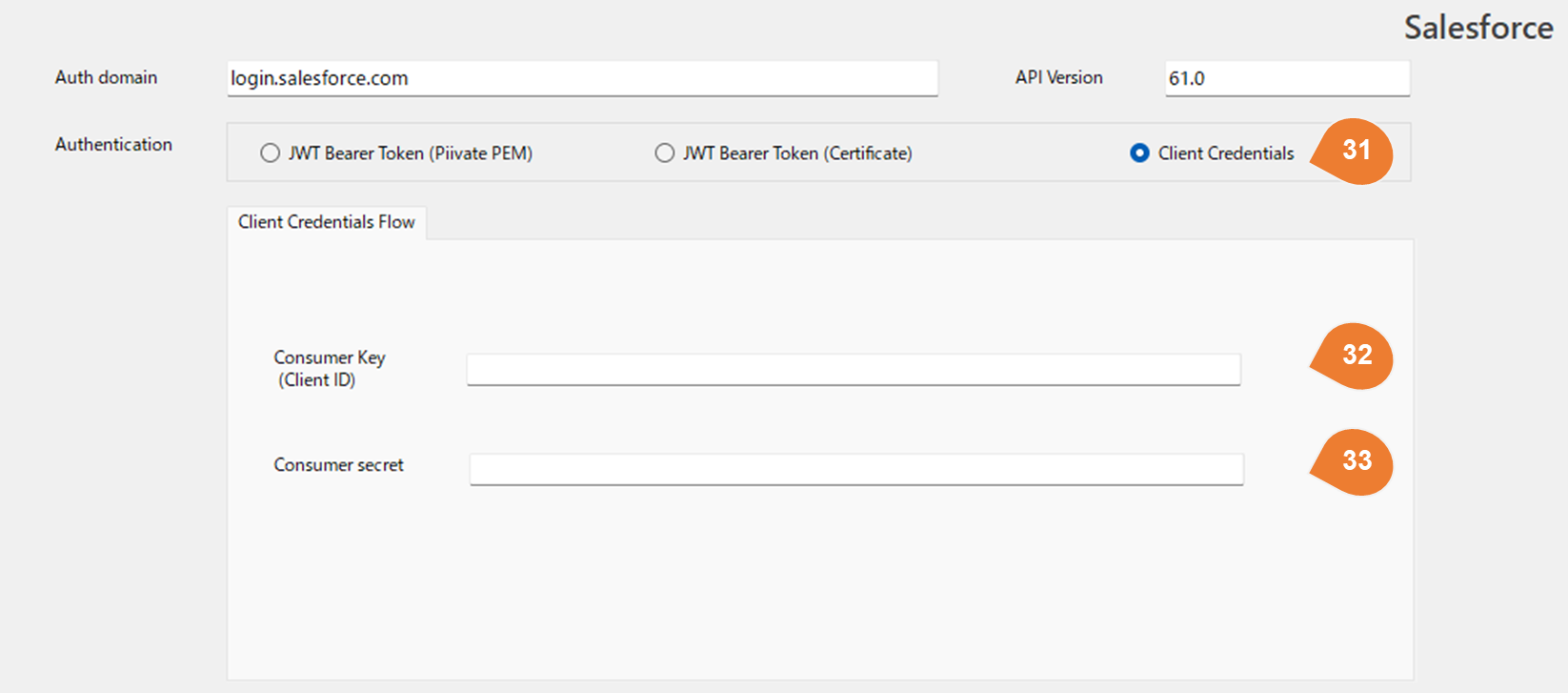Click the API Version label
Image resolution: width=1568 pixels, height=693 pixels.
[x=1058, y=78]
